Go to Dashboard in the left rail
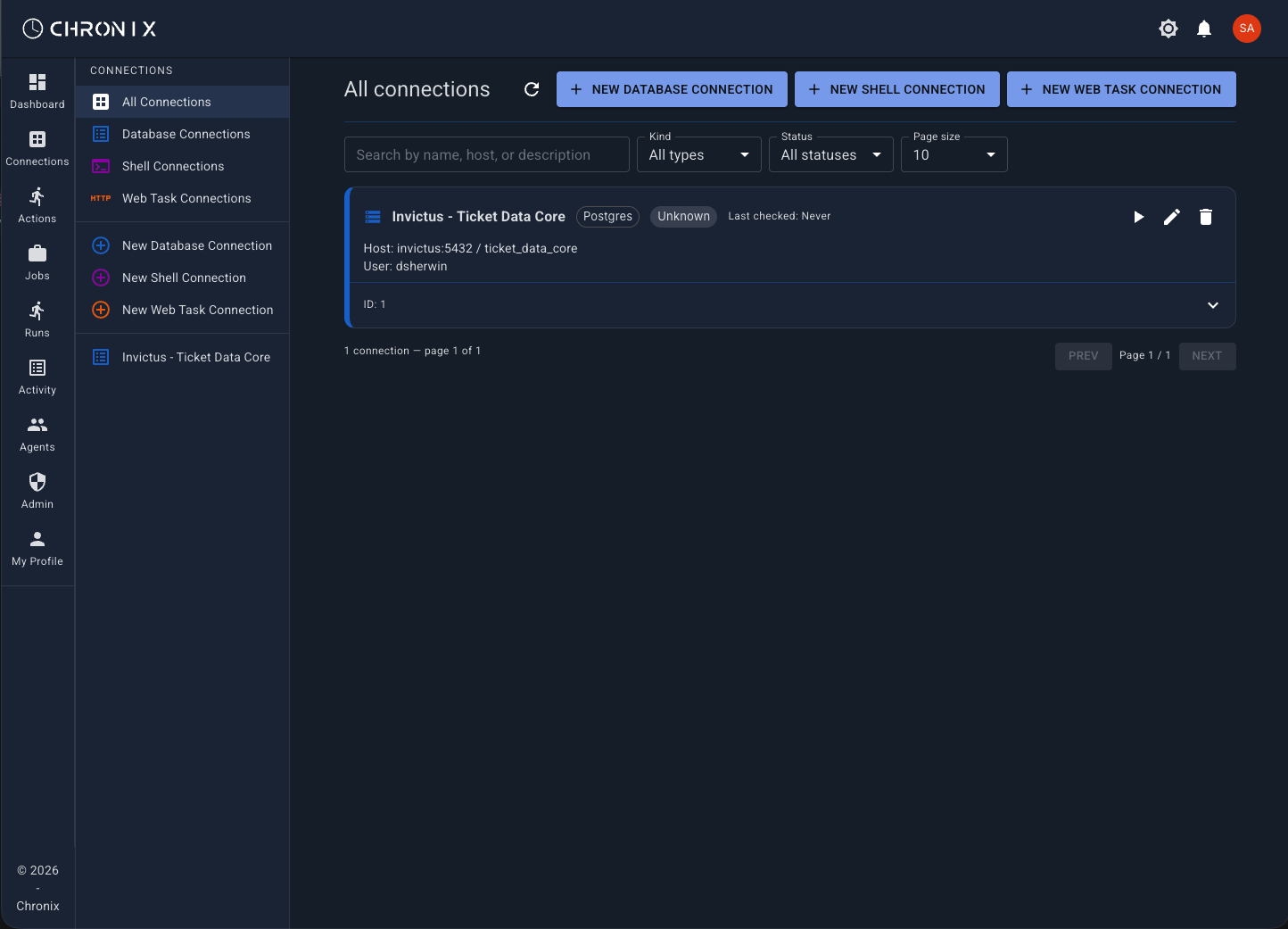 click(37, 91)
